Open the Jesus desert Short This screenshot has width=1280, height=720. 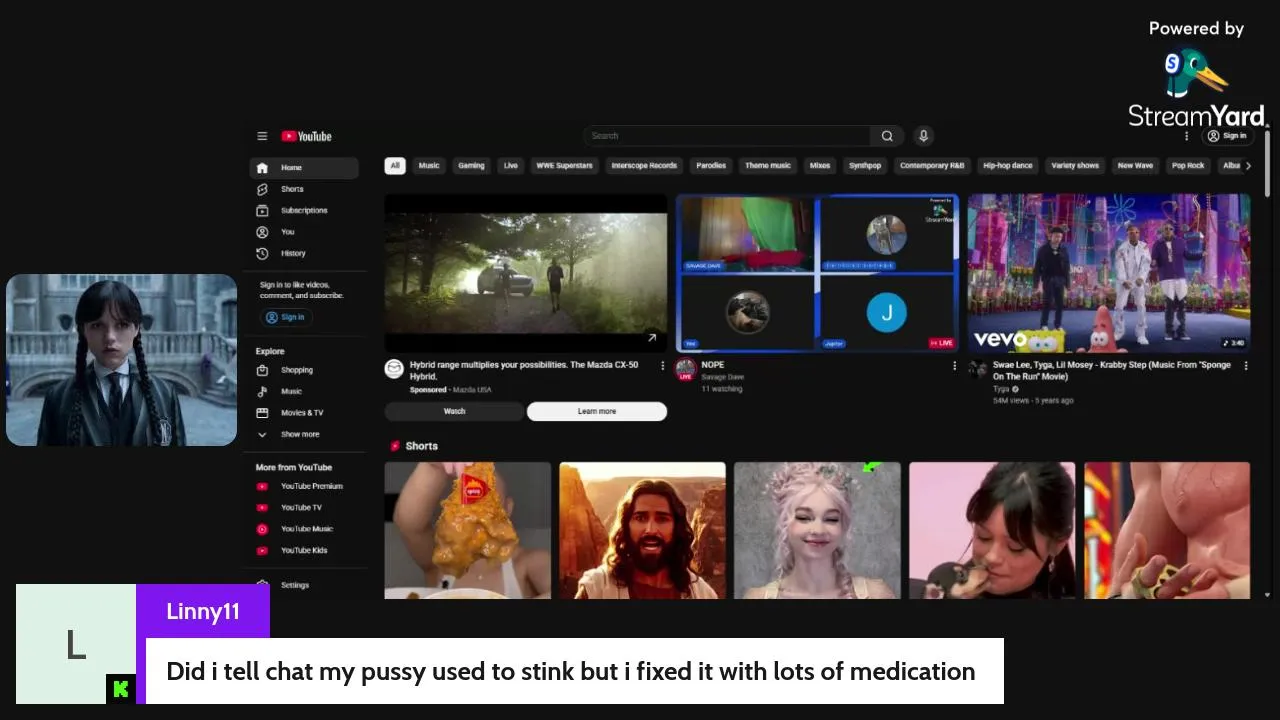click(643, 531)
